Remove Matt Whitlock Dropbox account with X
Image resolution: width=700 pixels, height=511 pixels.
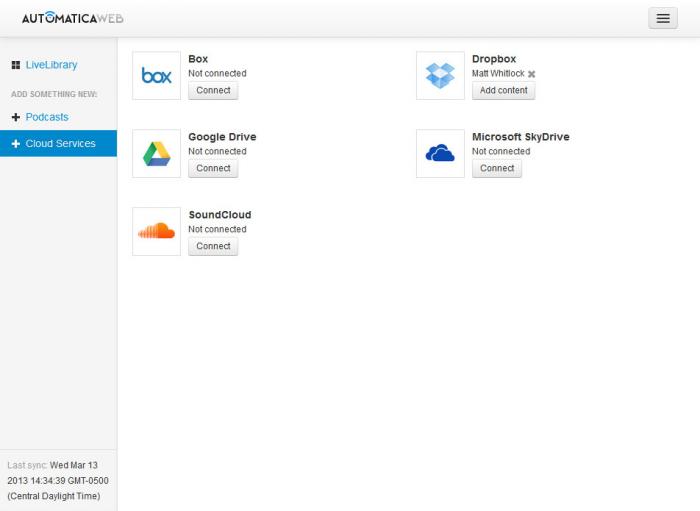[531, 74]
